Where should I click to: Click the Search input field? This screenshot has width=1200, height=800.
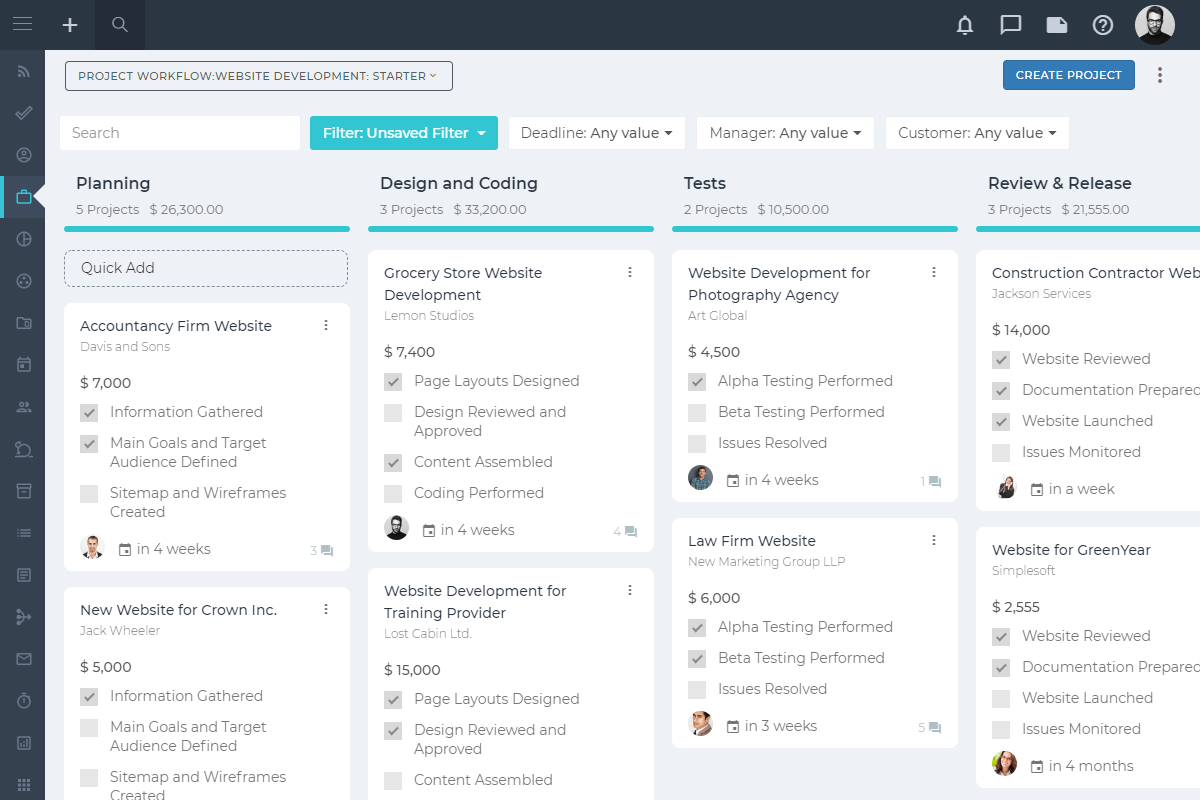pos(180,133)
